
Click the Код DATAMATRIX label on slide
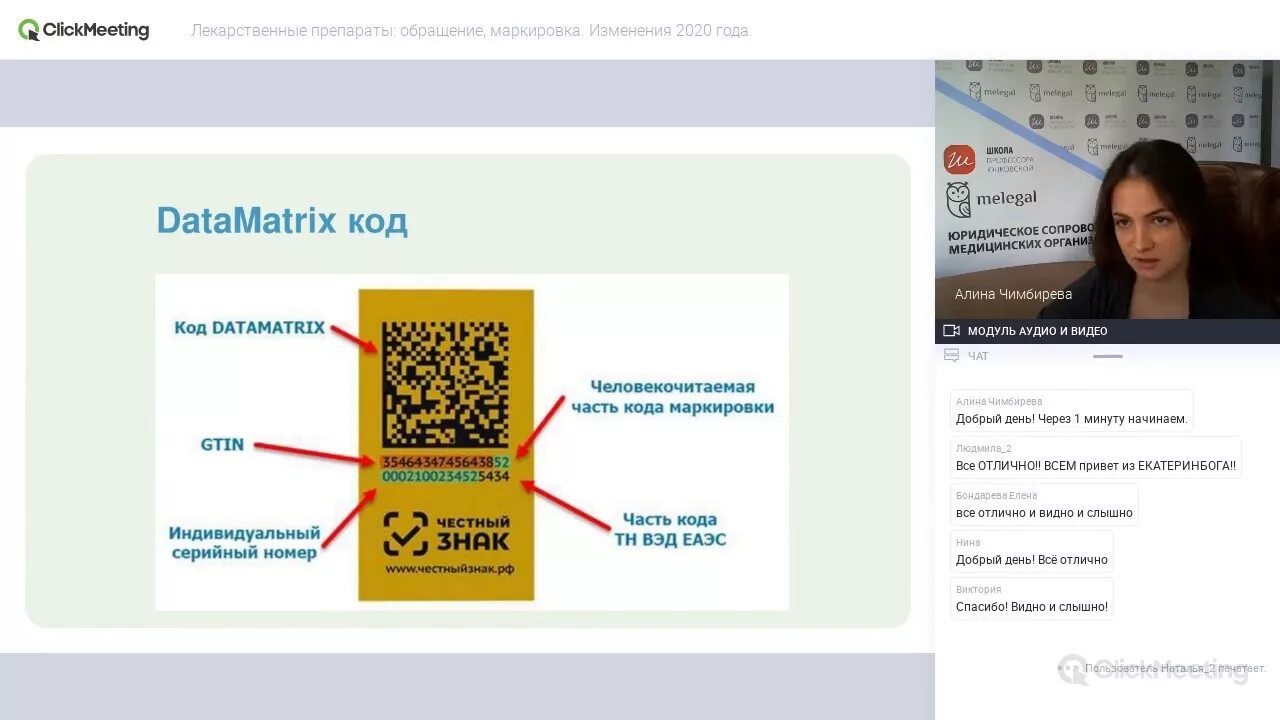(x=249, y=327)
